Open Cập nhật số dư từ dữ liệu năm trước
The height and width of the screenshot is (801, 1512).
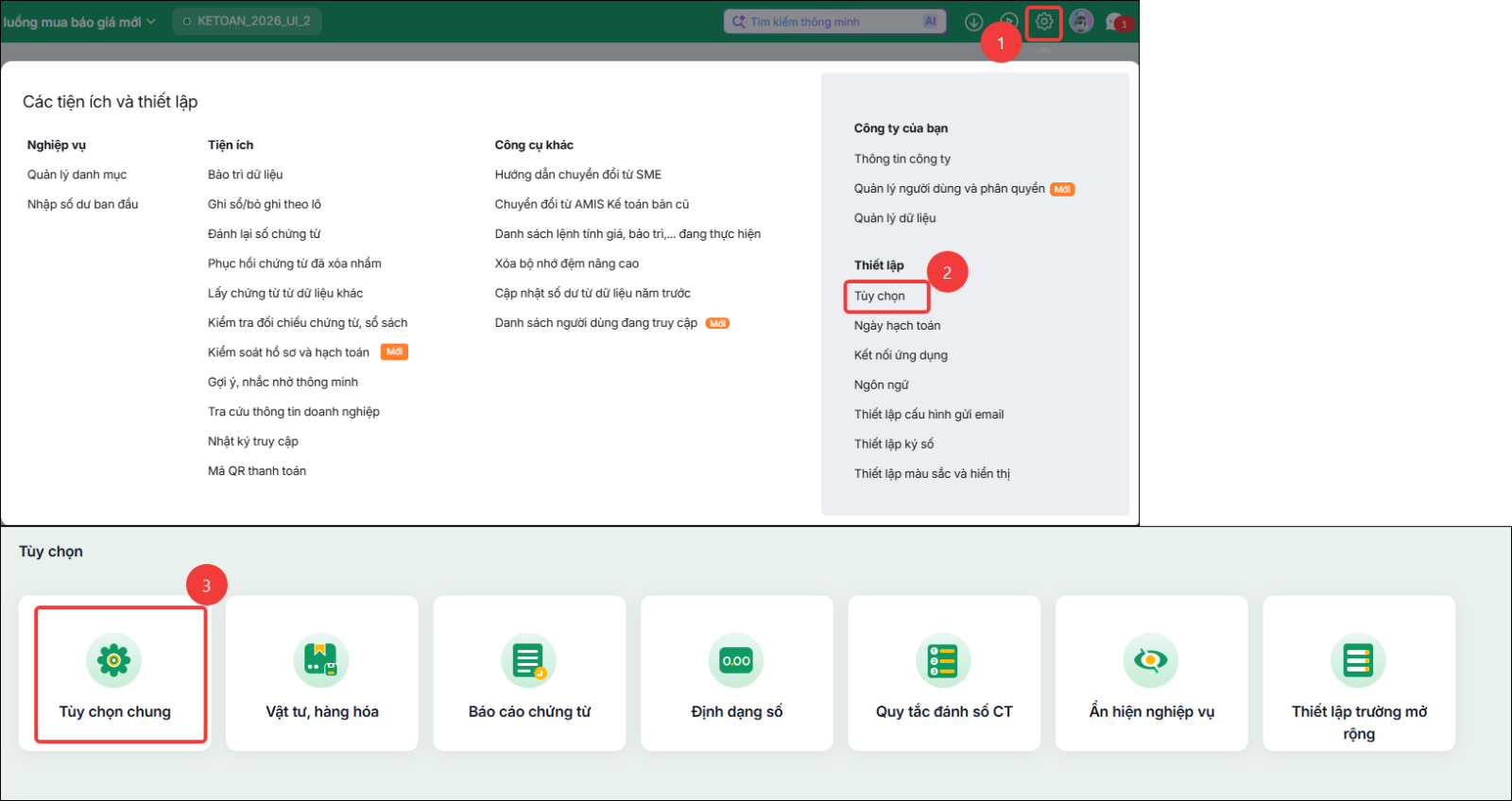tap(593, 293)
